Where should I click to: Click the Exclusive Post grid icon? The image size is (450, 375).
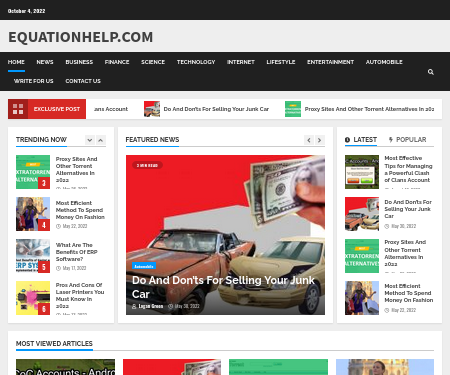tap(18, 109)
